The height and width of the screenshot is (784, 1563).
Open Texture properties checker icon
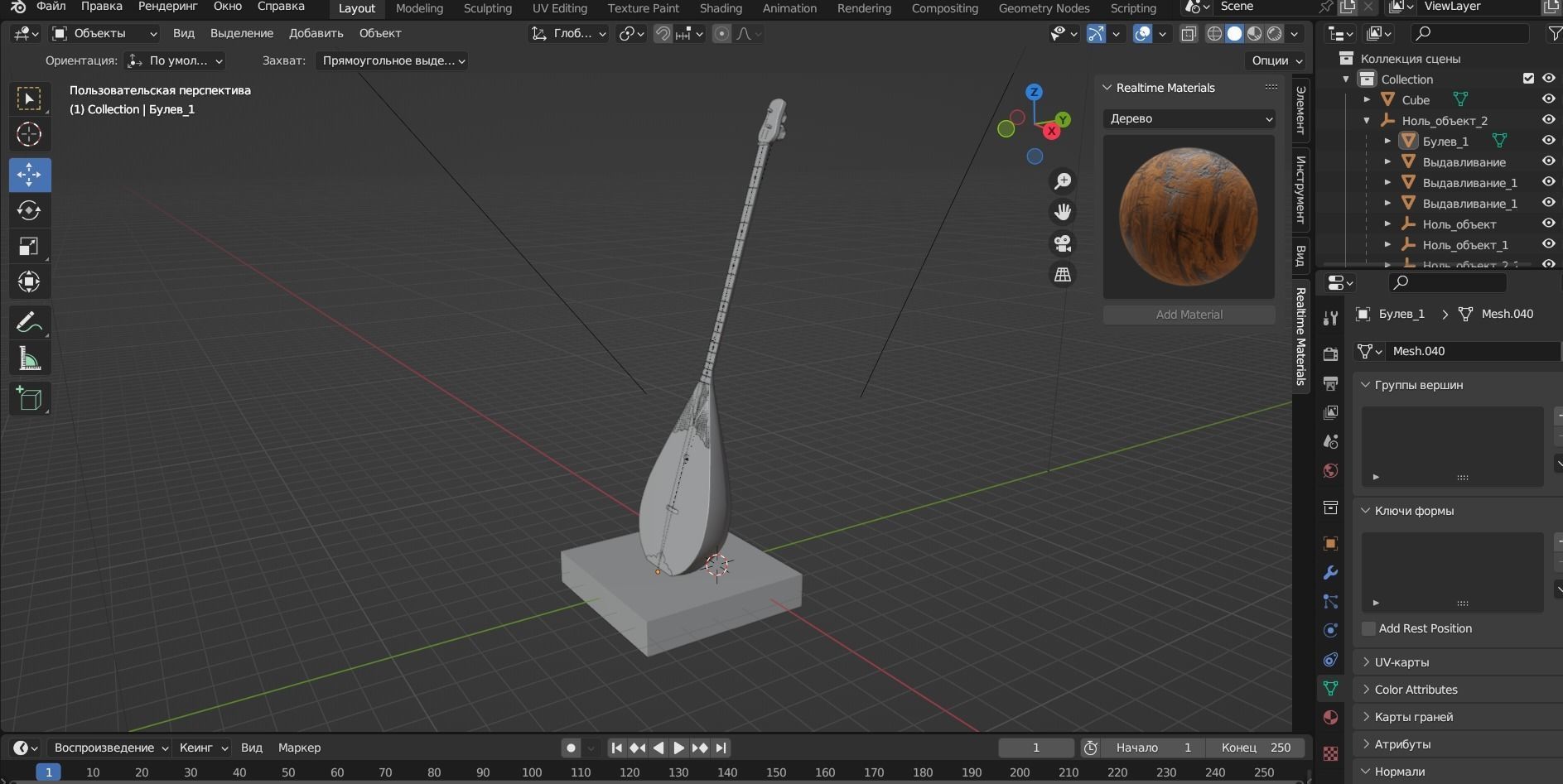(1330, 753)
